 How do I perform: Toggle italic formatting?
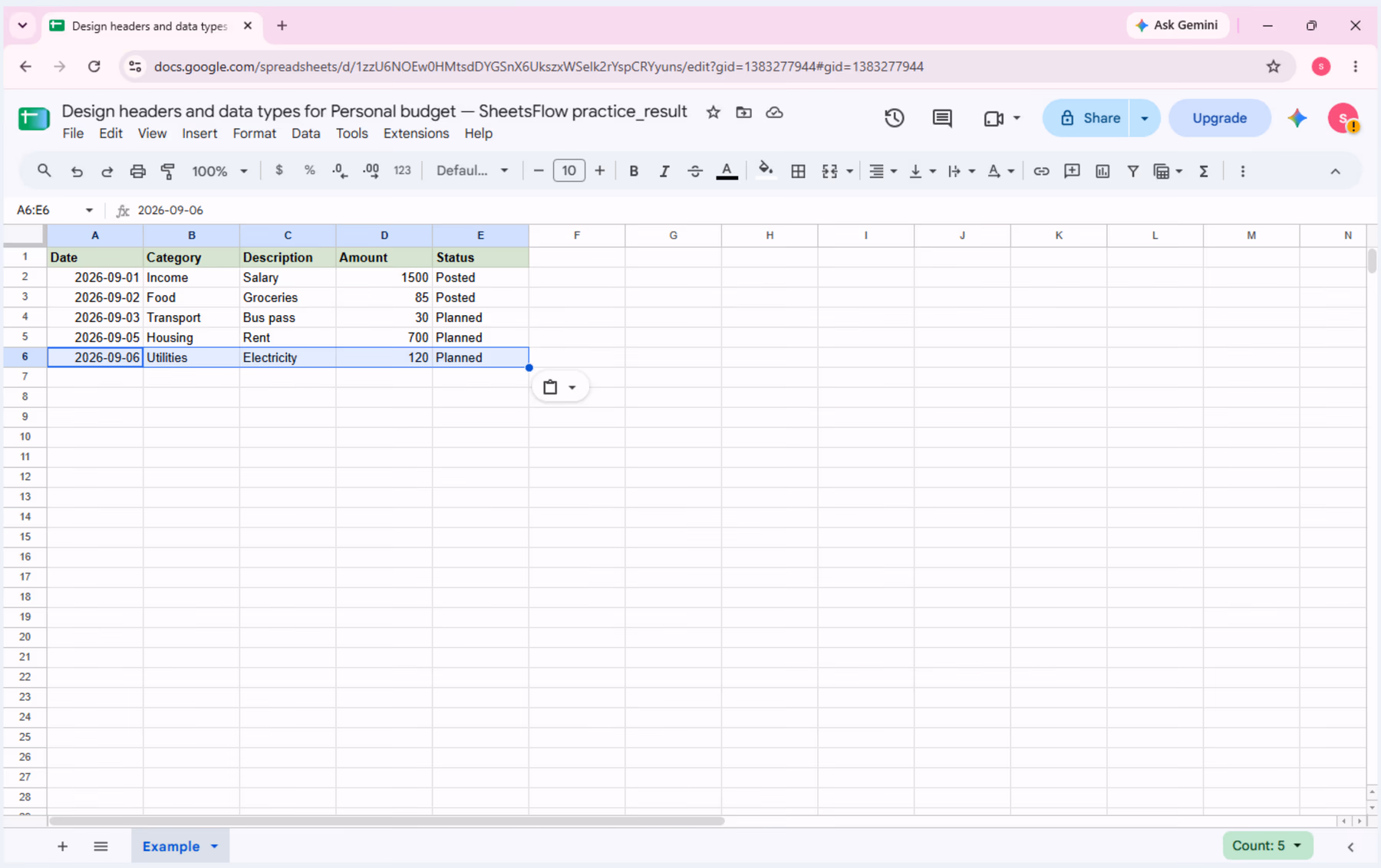tap(664, 171)
